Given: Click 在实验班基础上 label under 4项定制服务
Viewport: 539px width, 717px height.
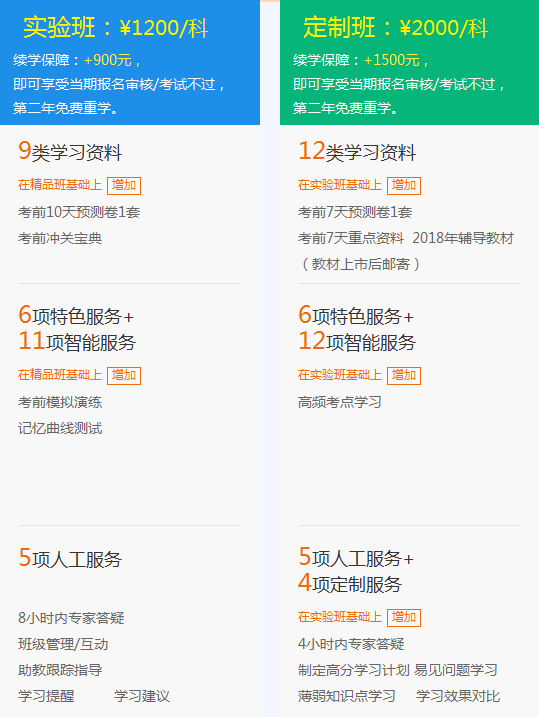Looking at the screenshot, I should [340, 617].
